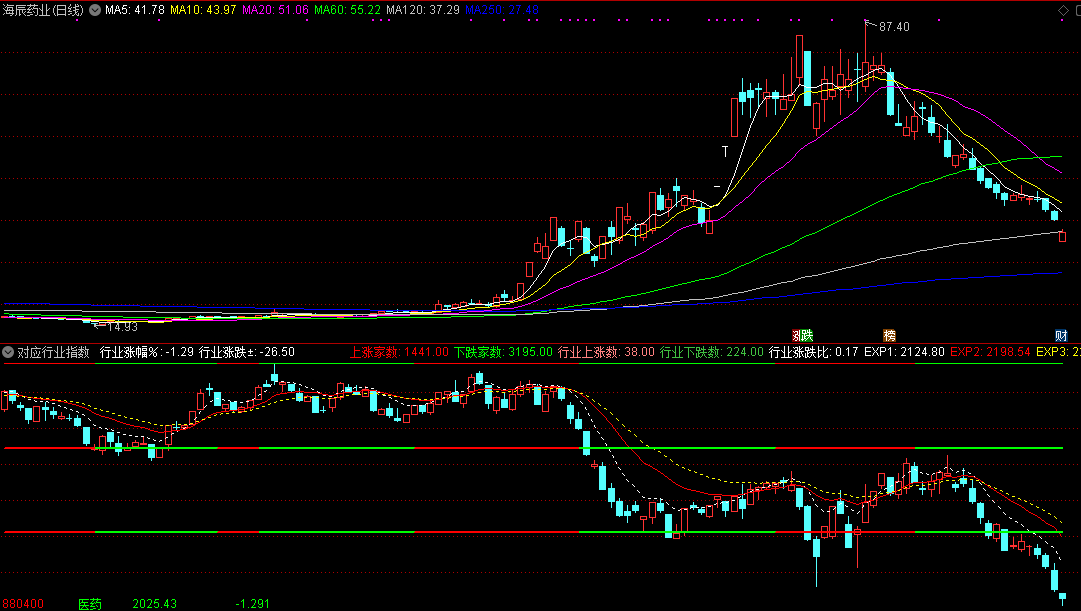Click the 880400 index code
This screenshot has width=1081, height=611.
[x=23, y=604]
